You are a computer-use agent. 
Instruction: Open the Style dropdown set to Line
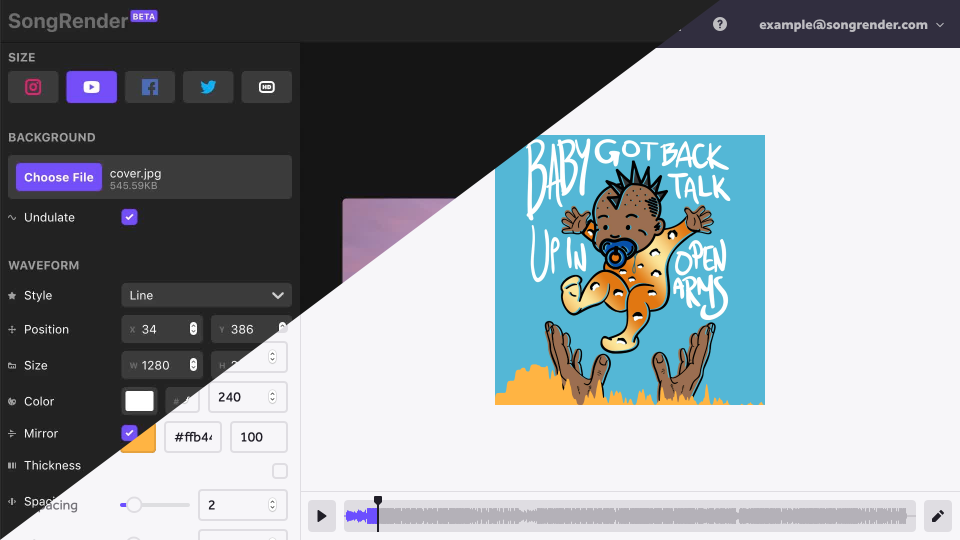coord(206,295)
